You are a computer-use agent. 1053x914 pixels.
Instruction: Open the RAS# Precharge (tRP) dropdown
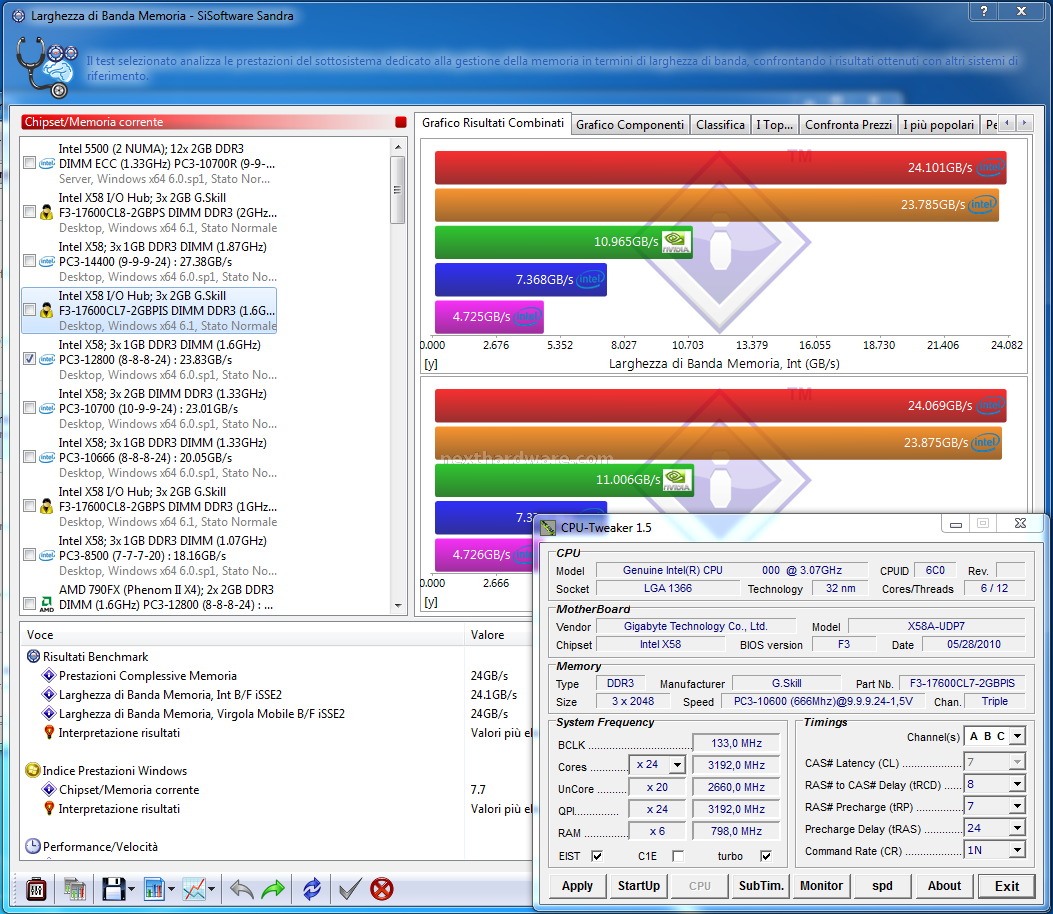[x=1017, y=806]
